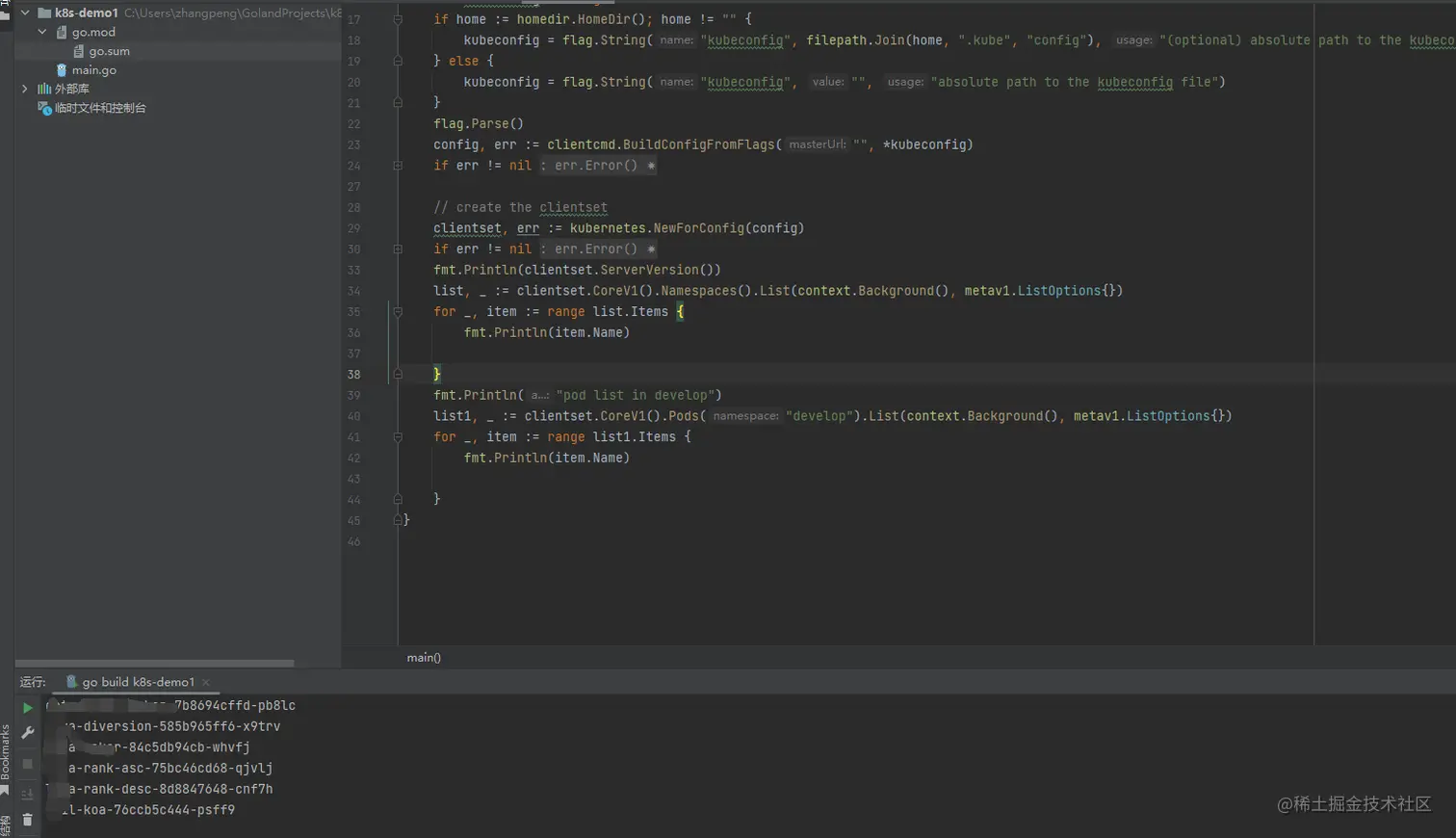The height and width of the screenshot is (838, 1456).
Task: Fold the for loop at line 35
Action: tap(398, 311)
